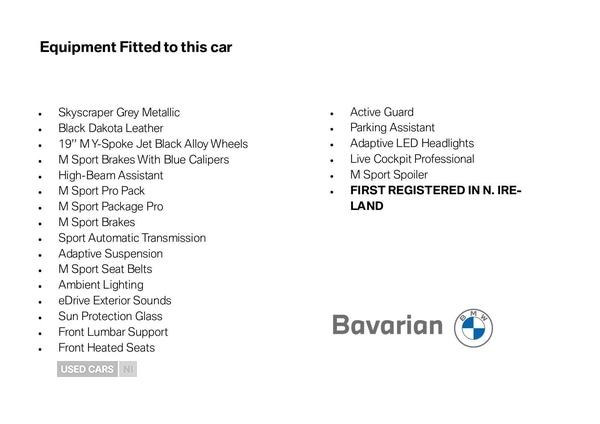Screen dimensions: 600x424
Task: Select Parking Assistant entry
Action: tap(392, 128)
